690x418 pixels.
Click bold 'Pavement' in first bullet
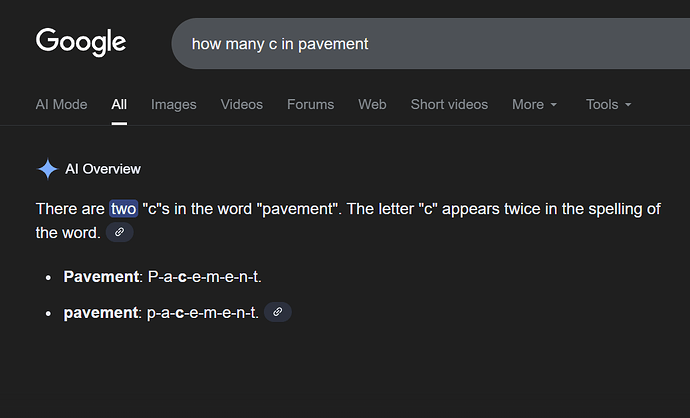[x=101, y=277]
